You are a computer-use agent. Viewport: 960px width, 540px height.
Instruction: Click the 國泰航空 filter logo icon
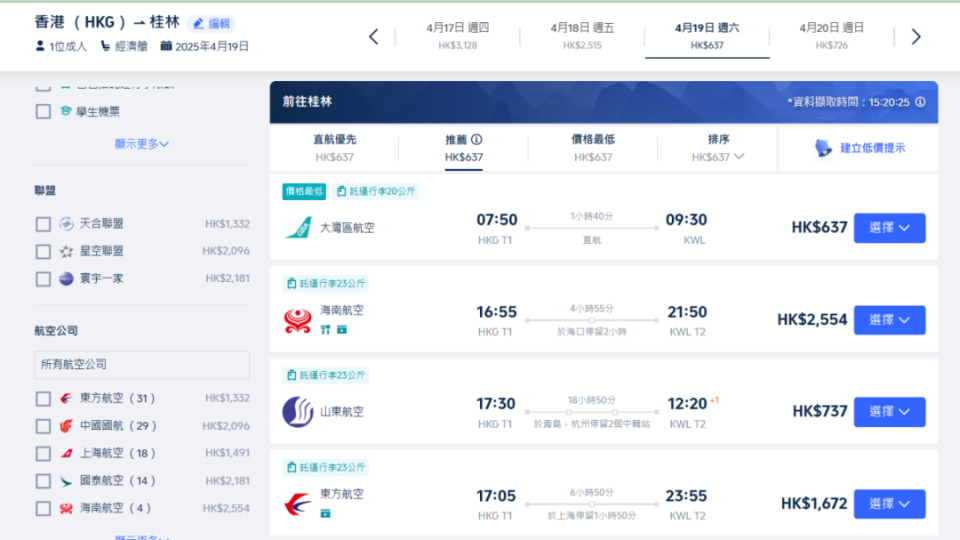(x=66, y=481)
